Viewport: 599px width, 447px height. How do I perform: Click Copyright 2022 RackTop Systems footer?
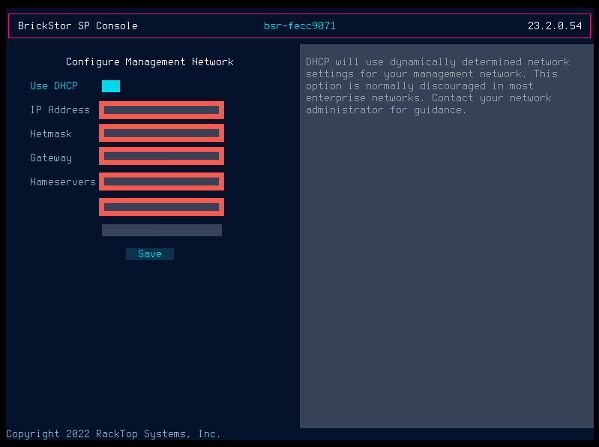113,434
